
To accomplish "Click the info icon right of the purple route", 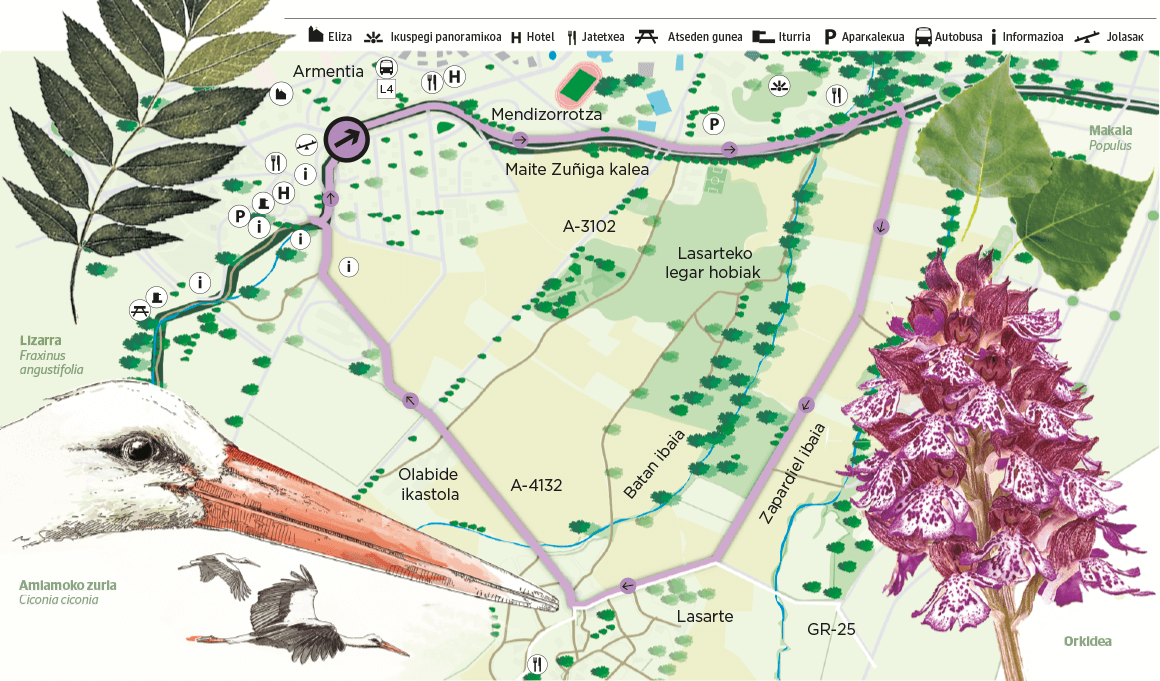I will click(348, 266).
